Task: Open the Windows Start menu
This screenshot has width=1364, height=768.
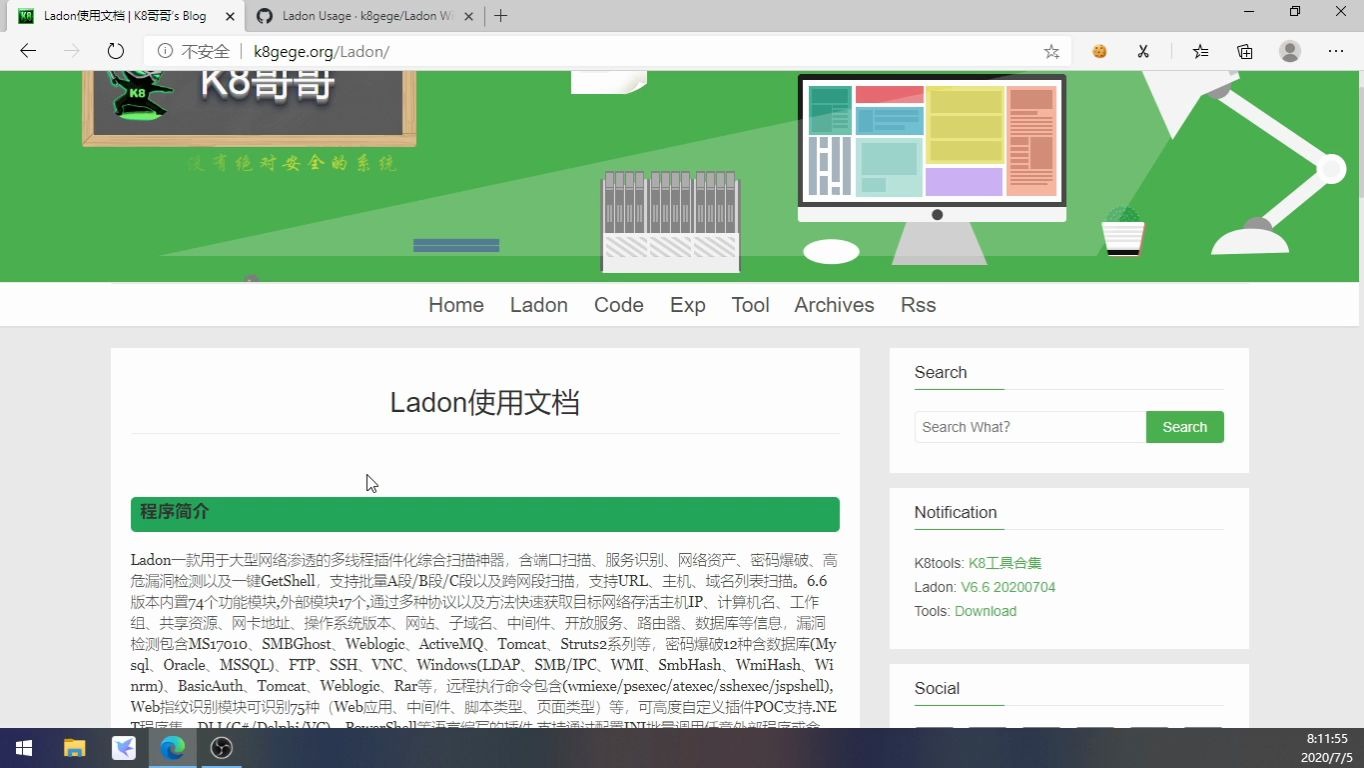Action: 24,748
